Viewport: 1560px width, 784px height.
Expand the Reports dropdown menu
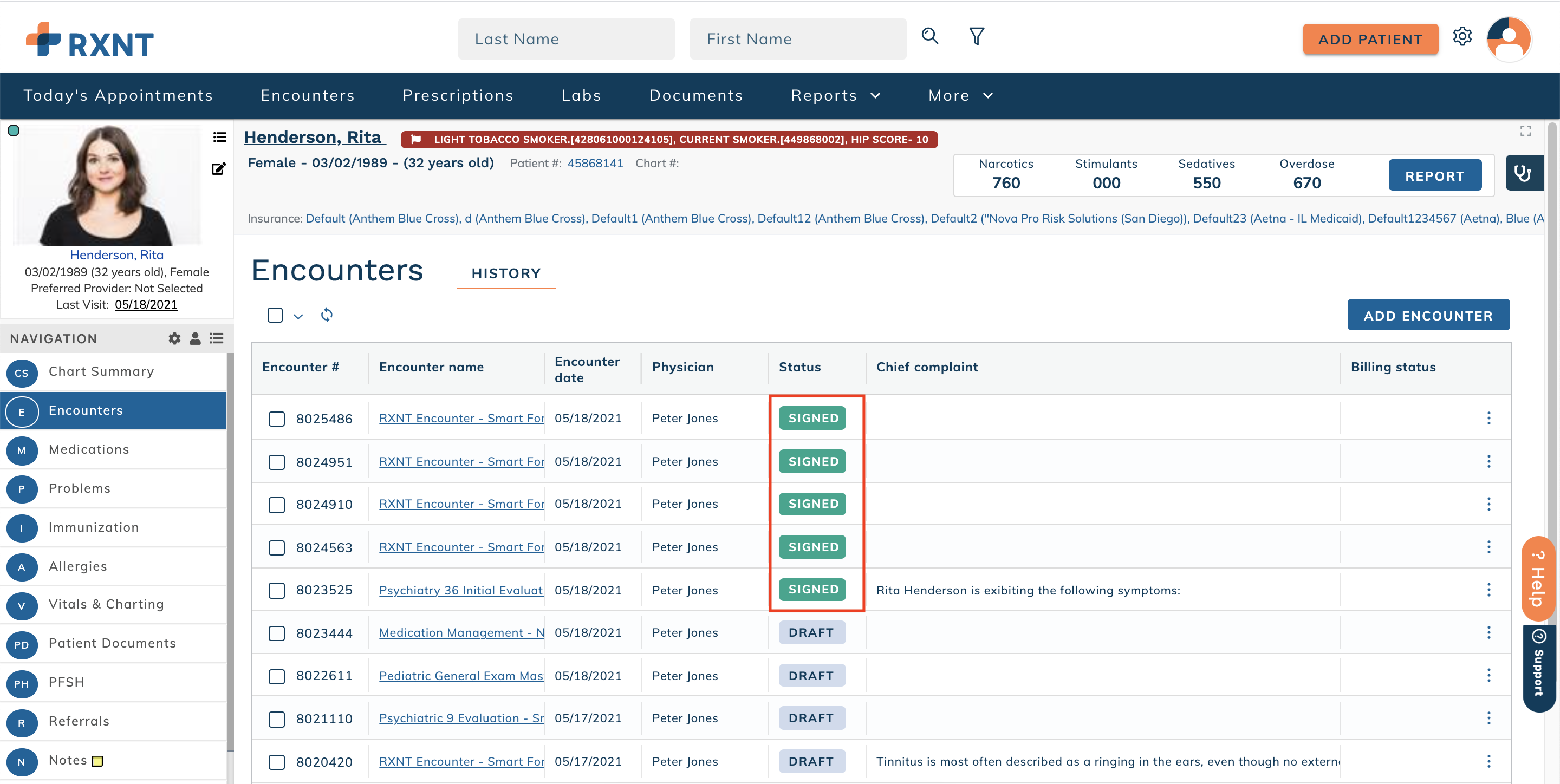[x=836, y=96]
